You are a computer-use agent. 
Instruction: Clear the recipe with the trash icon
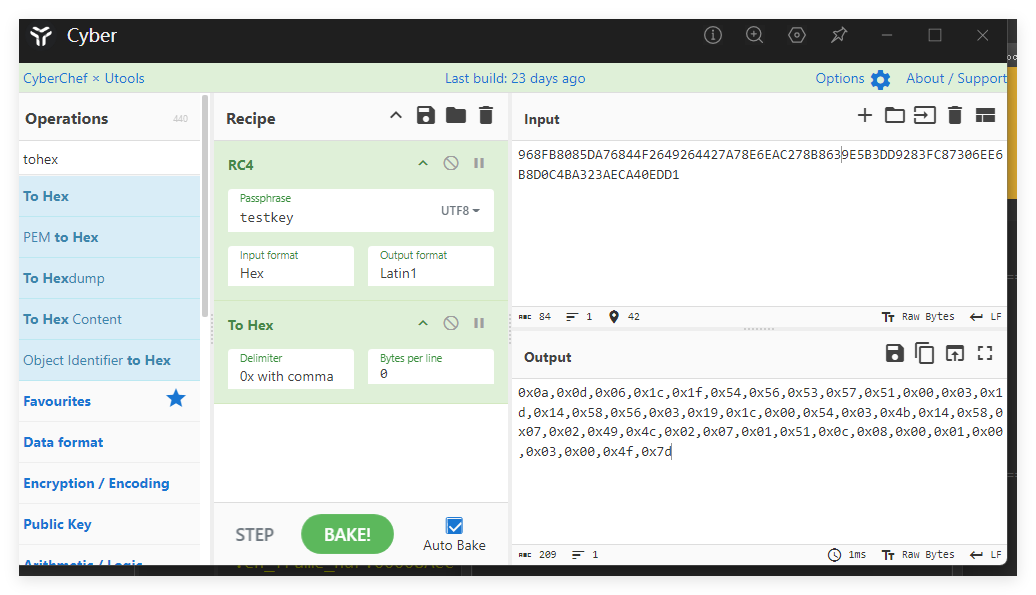pos(486,116)
